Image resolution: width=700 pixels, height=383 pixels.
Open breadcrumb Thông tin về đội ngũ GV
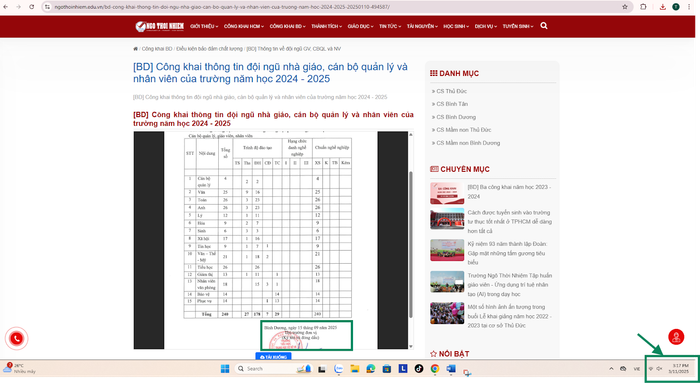tap(294, 49)
